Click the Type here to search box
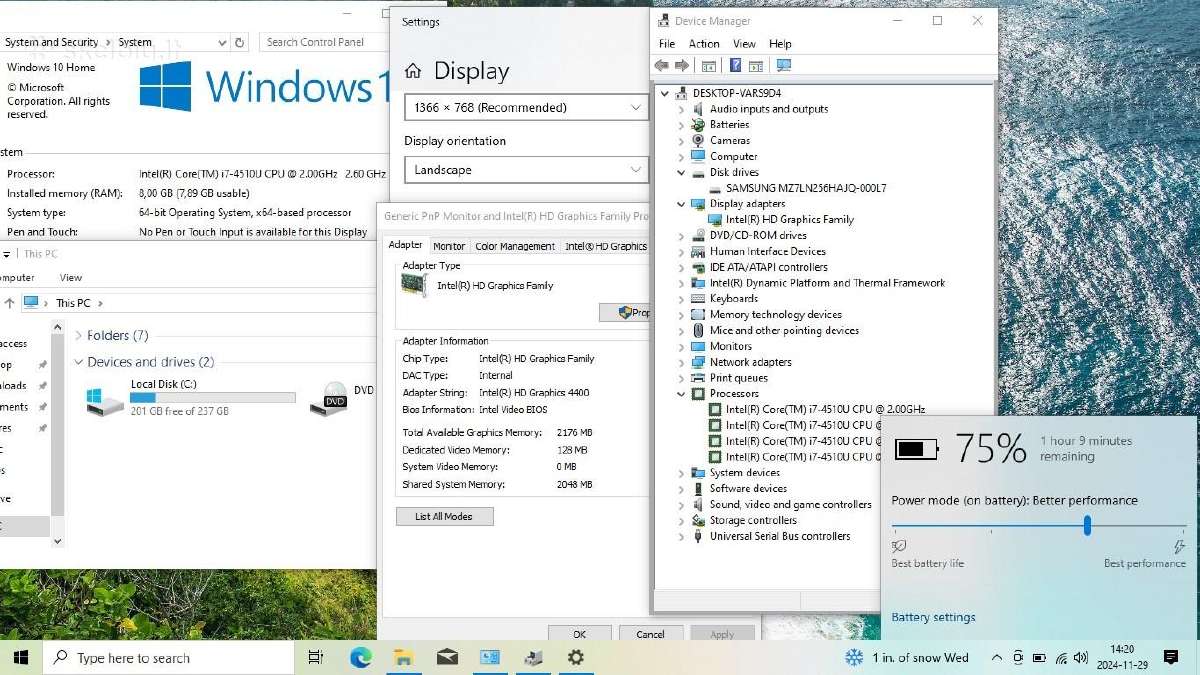The width and height of the screenshot is (1200, 675). coord(168,658)
